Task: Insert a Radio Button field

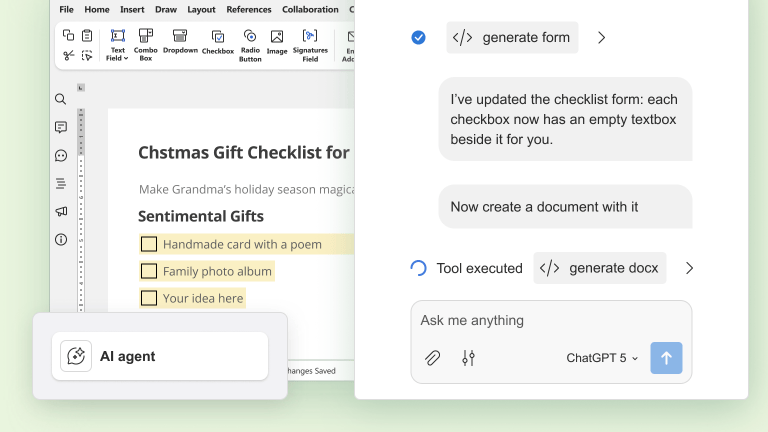Action: (250, 45)
